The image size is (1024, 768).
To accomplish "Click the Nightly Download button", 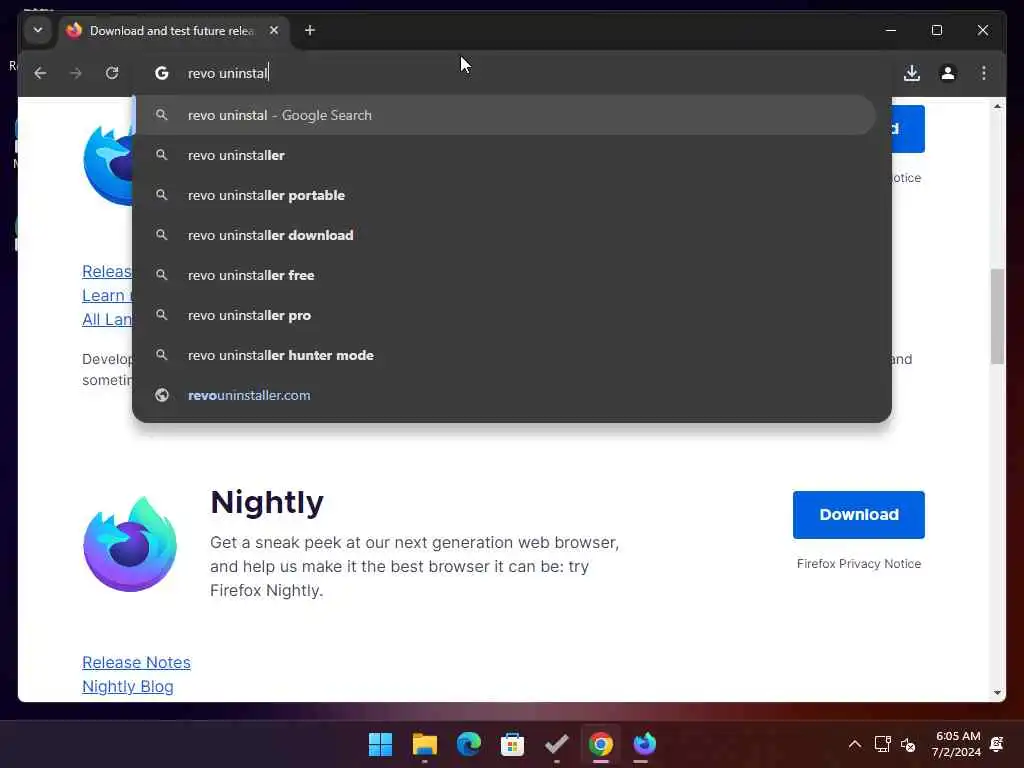I will [858, 515].
